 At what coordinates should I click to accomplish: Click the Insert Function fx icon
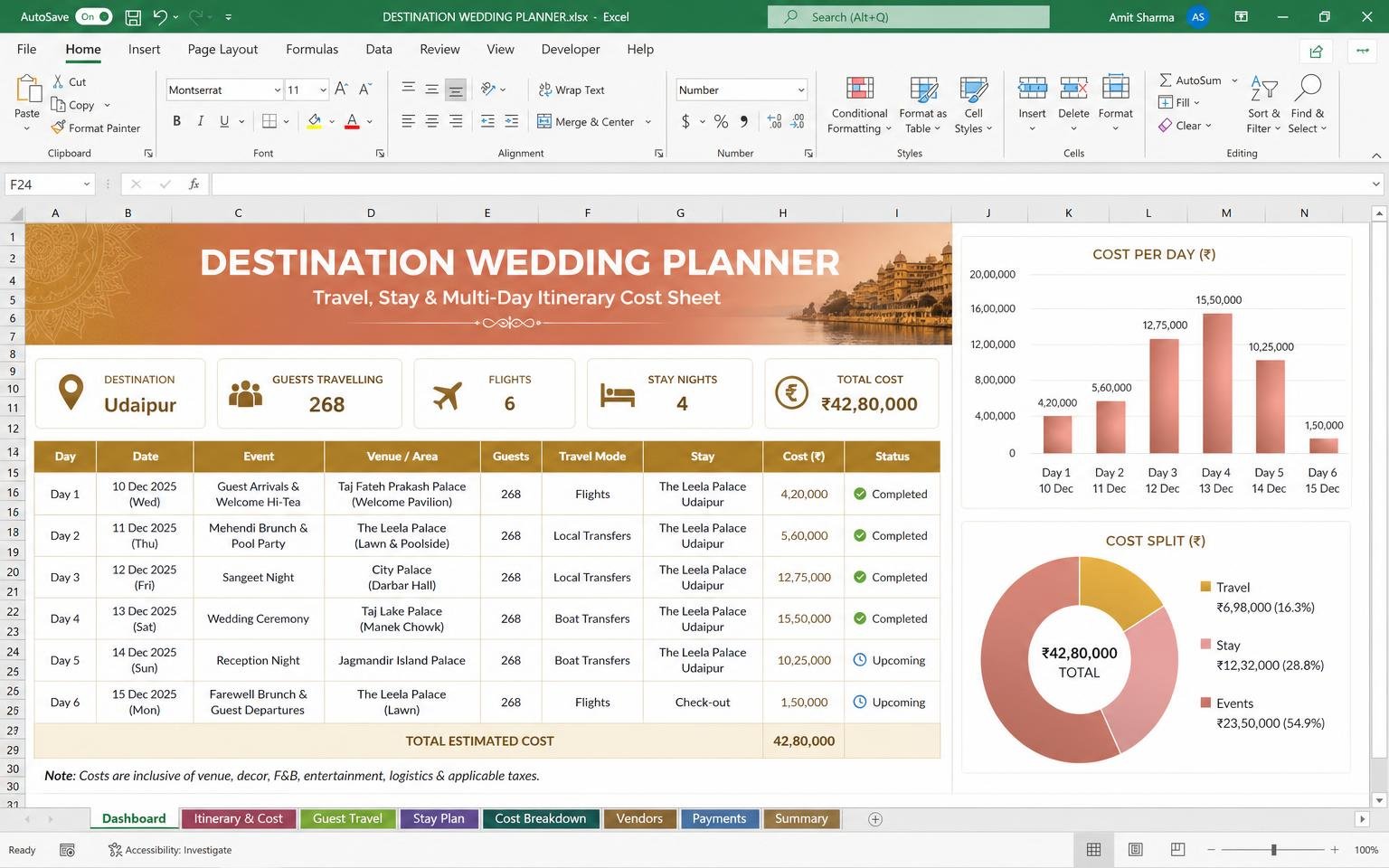coord(194,184)
